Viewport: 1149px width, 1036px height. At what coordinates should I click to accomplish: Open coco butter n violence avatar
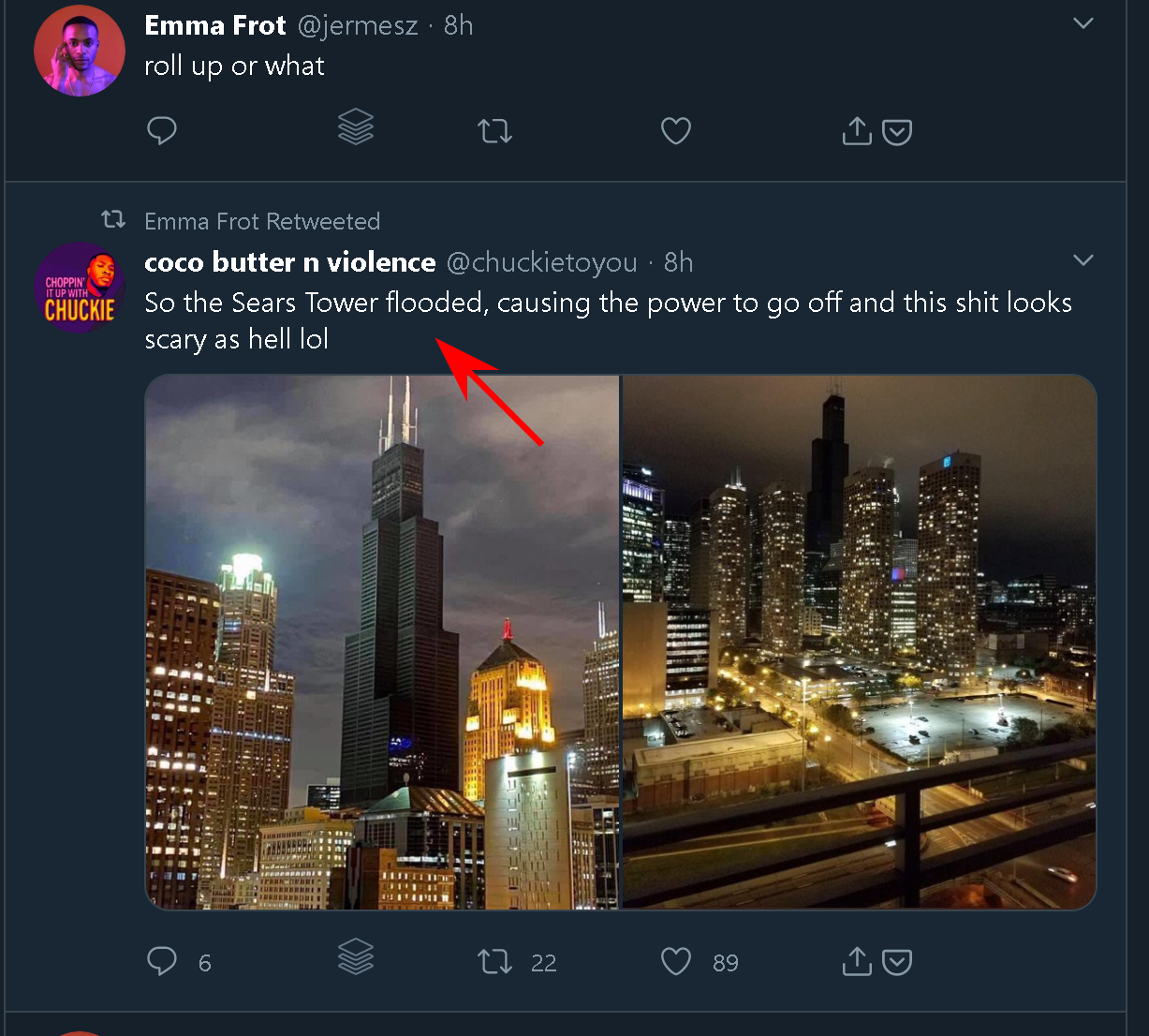pos(80,288)
